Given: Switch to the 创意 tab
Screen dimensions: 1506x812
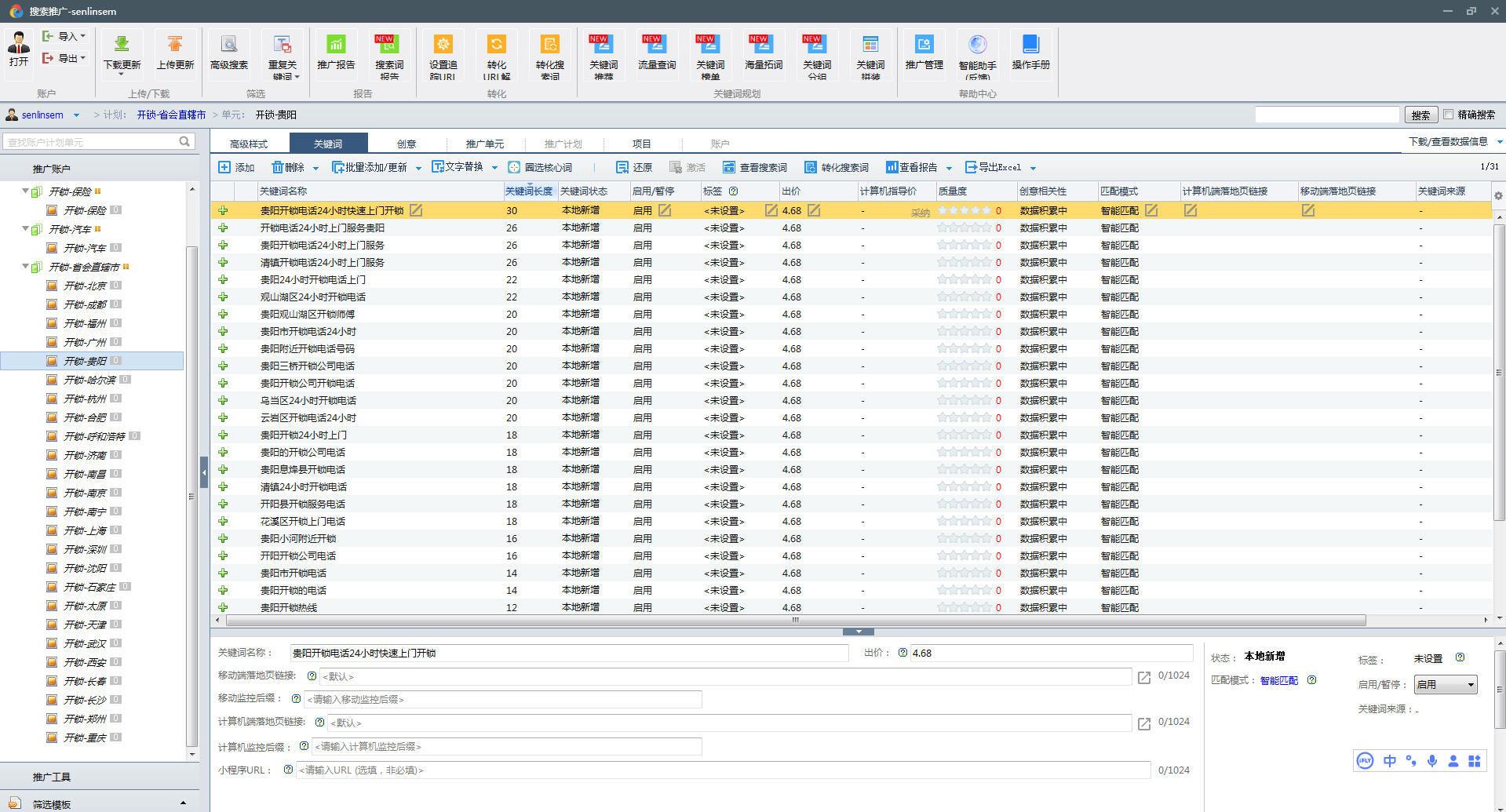Looking at the screenshot, I should tap(407, 144).
